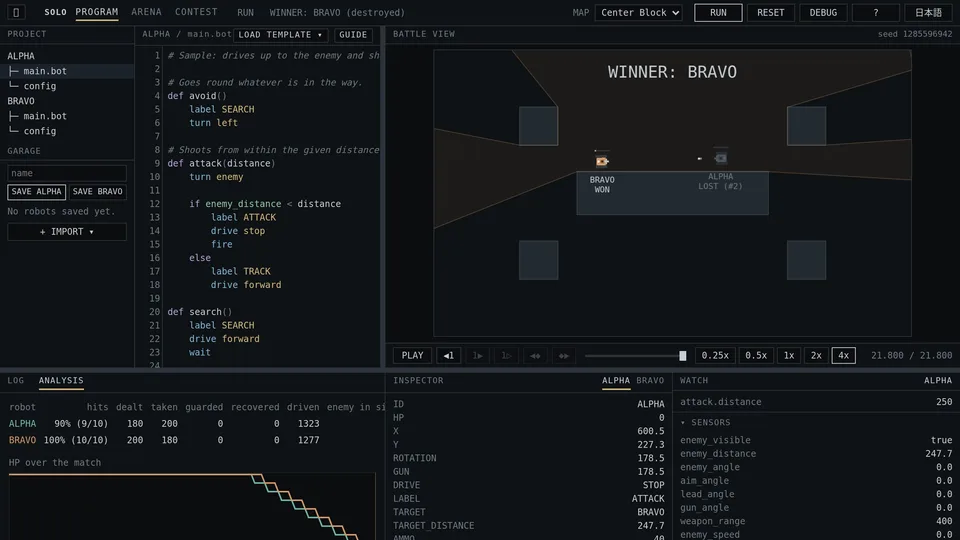This screenshot has width=960, height=540.
Task: Step back one frame in playback
Action: (x=449, y=355)
